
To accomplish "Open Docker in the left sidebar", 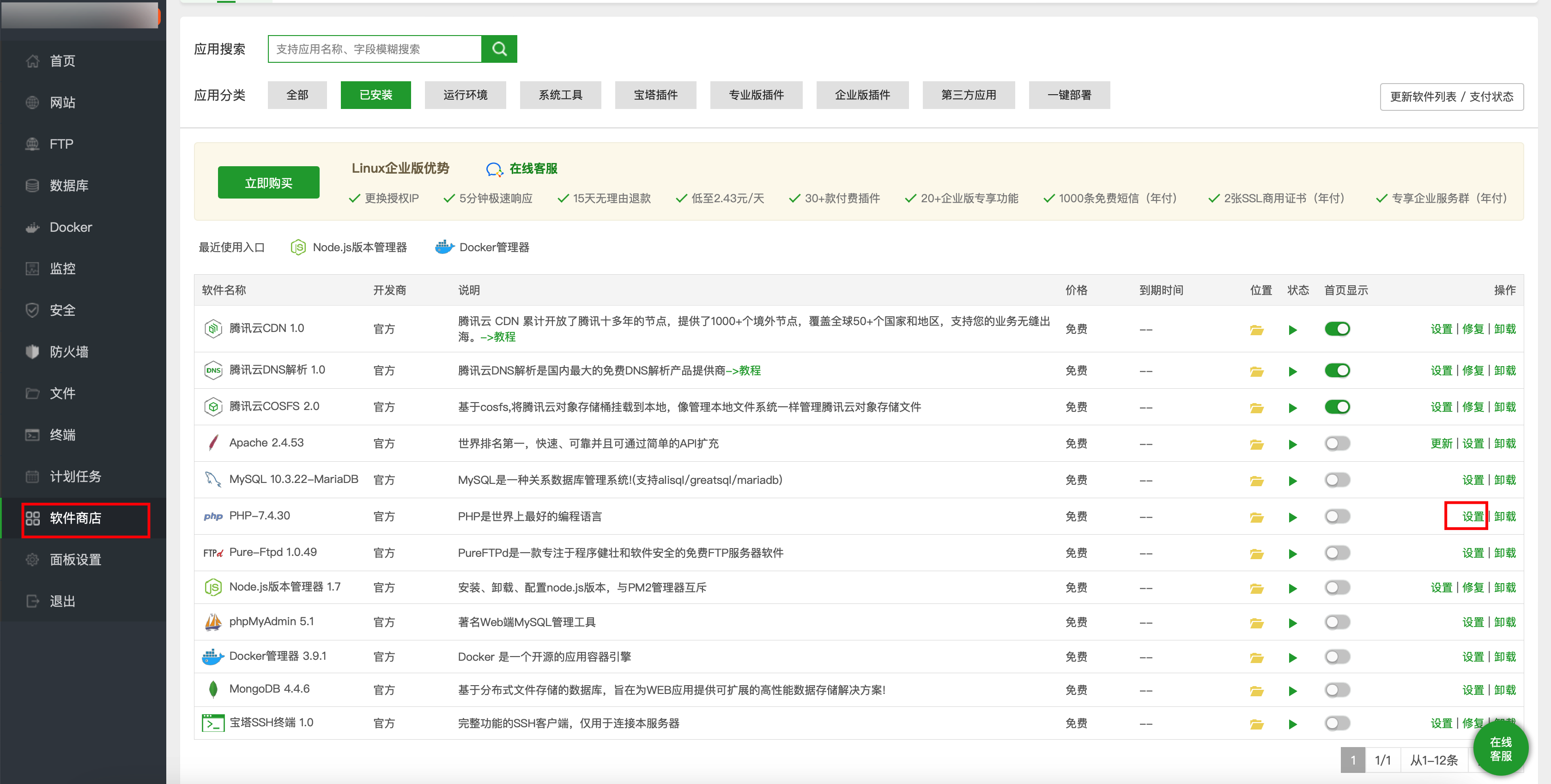I will [71, 228].
